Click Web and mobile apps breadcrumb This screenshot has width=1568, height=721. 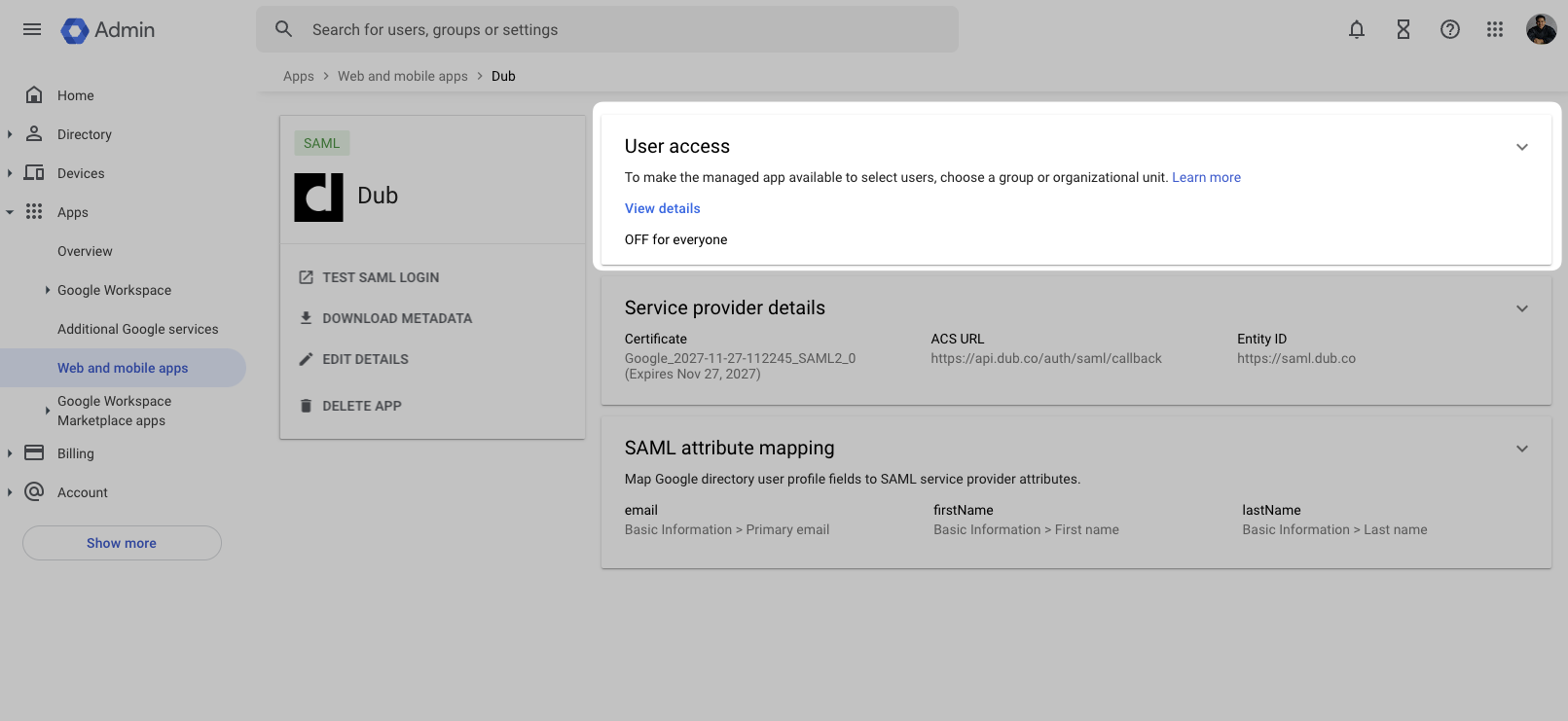(x=403, y=76)
